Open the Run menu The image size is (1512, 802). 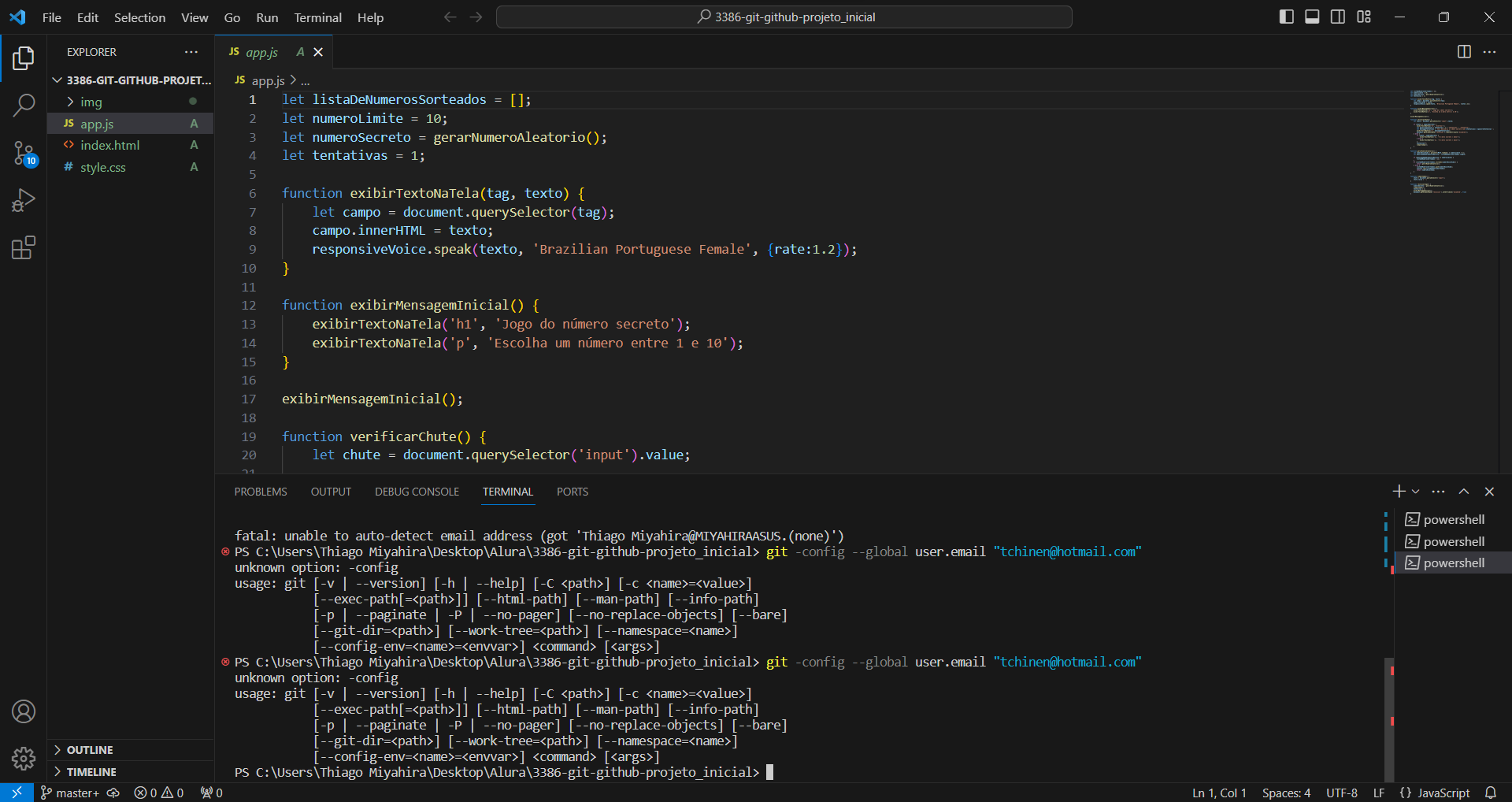point(267,17)
